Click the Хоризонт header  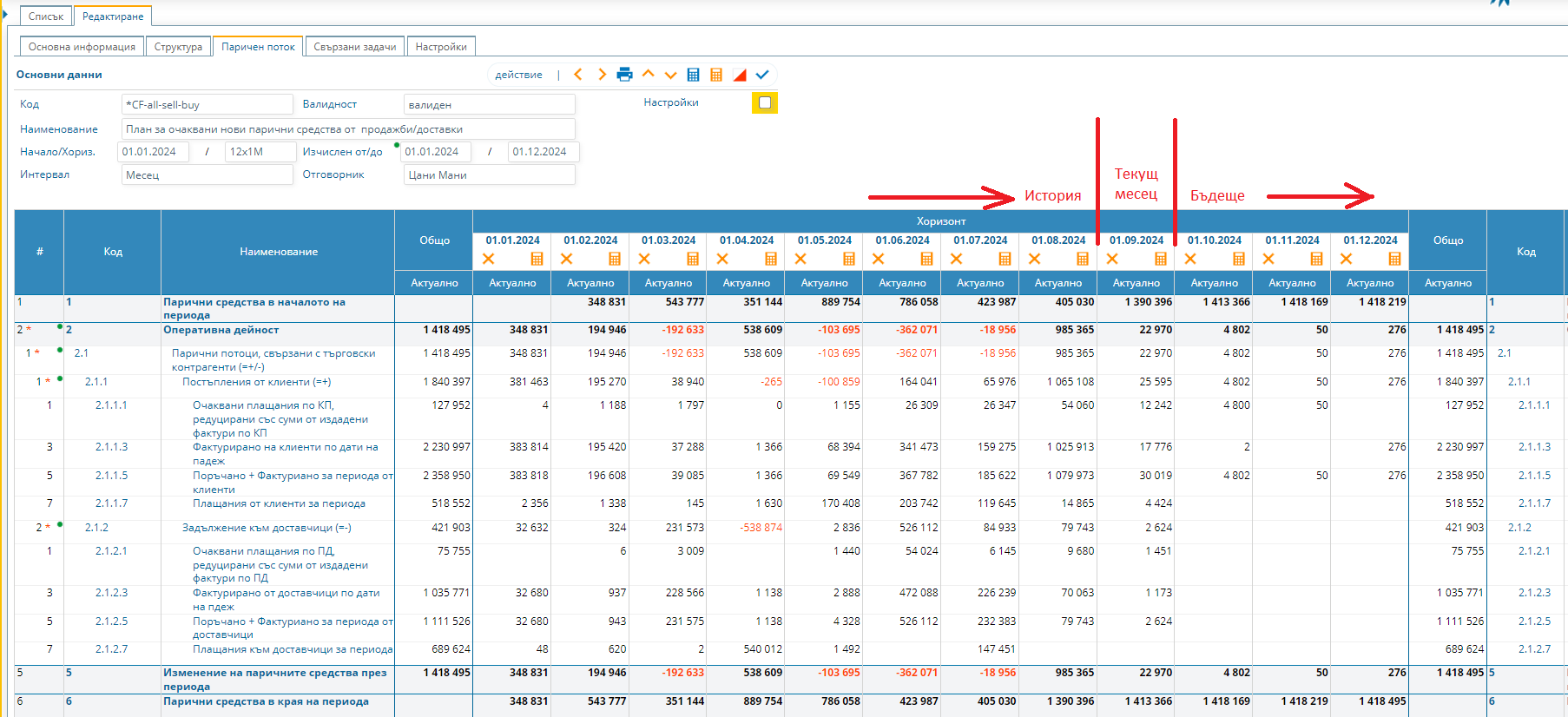[941, 221]
